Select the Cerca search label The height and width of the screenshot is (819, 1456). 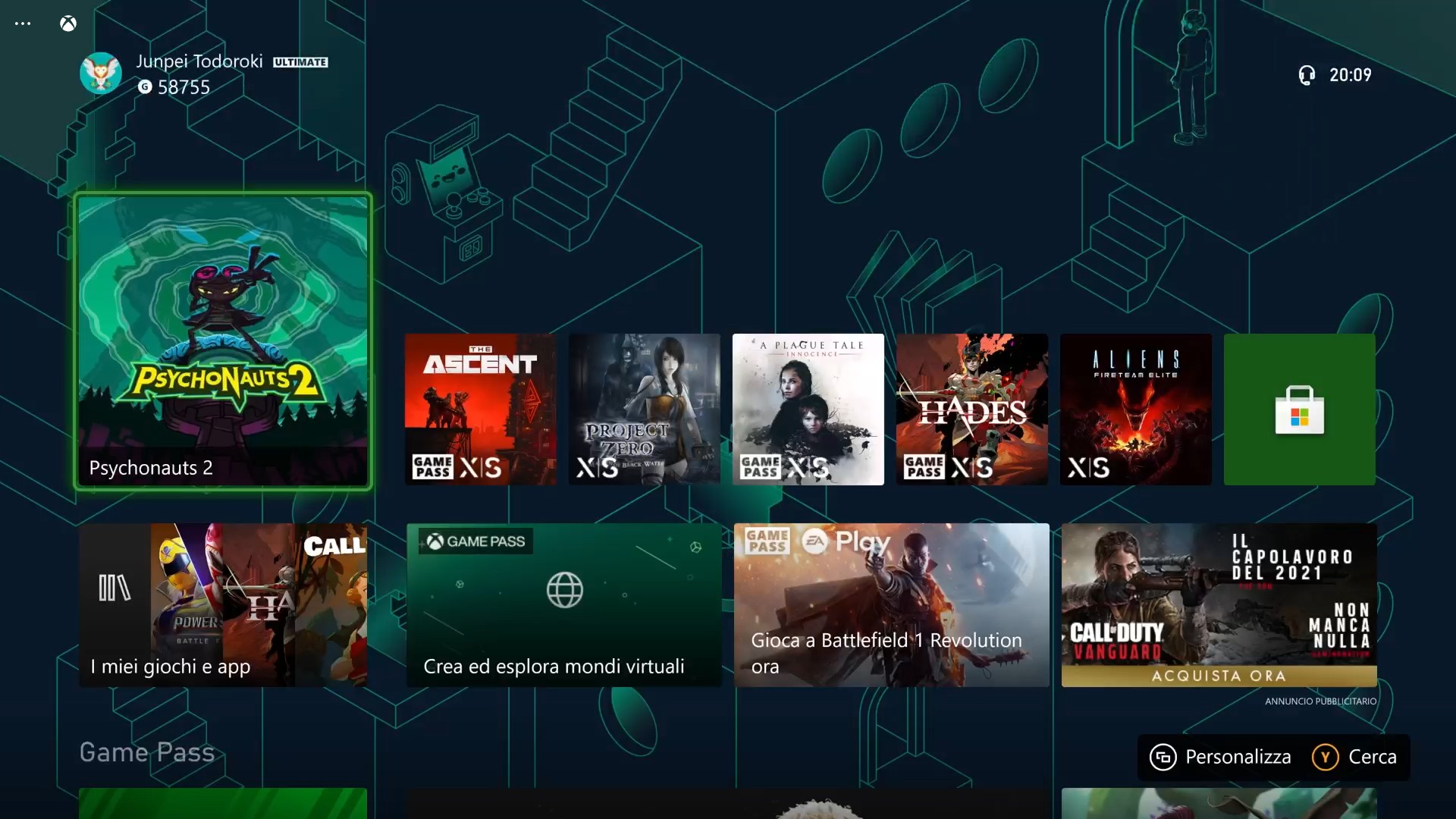[1373, 757]
